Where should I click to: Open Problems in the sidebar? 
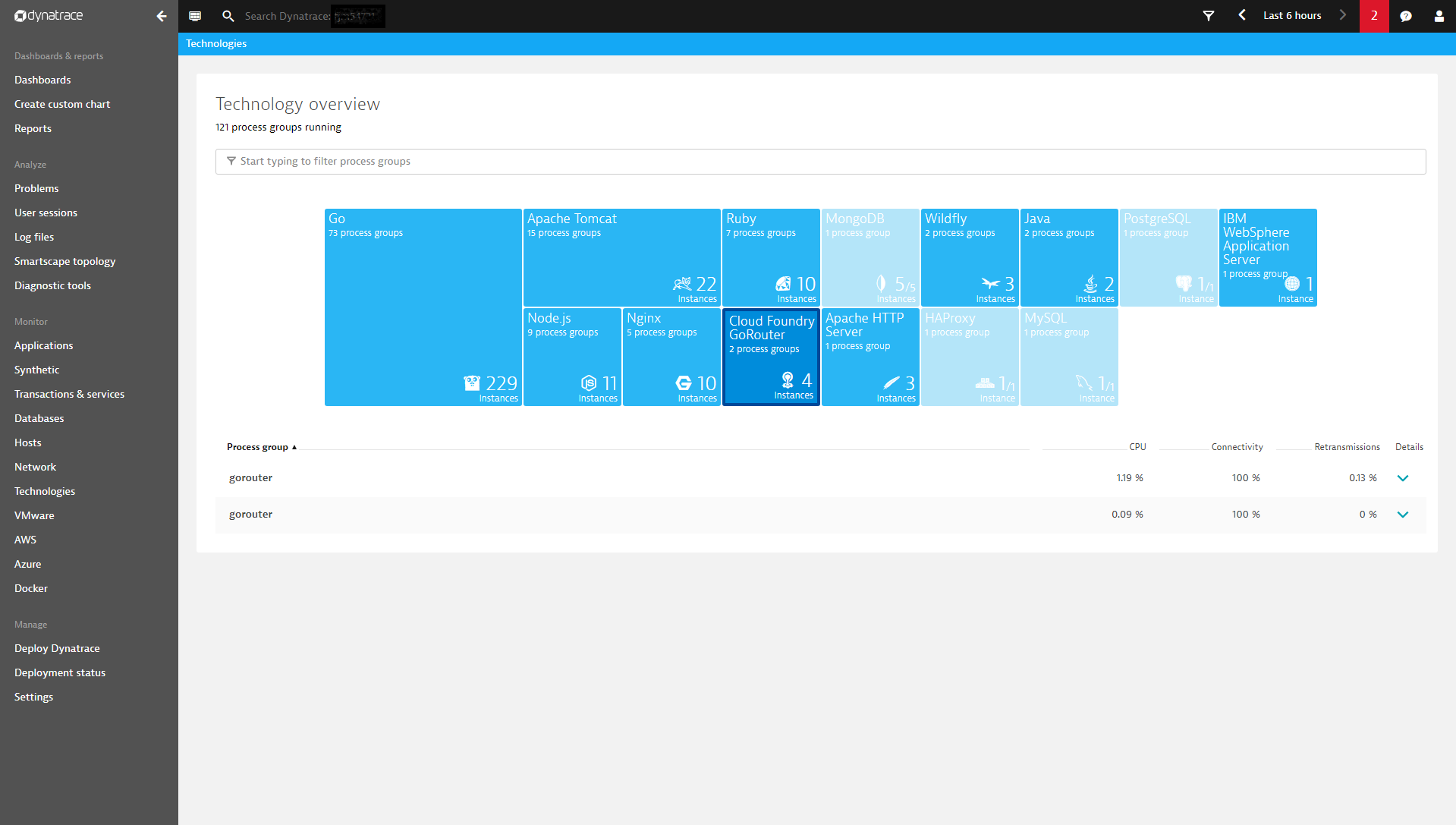click(36, 189)
